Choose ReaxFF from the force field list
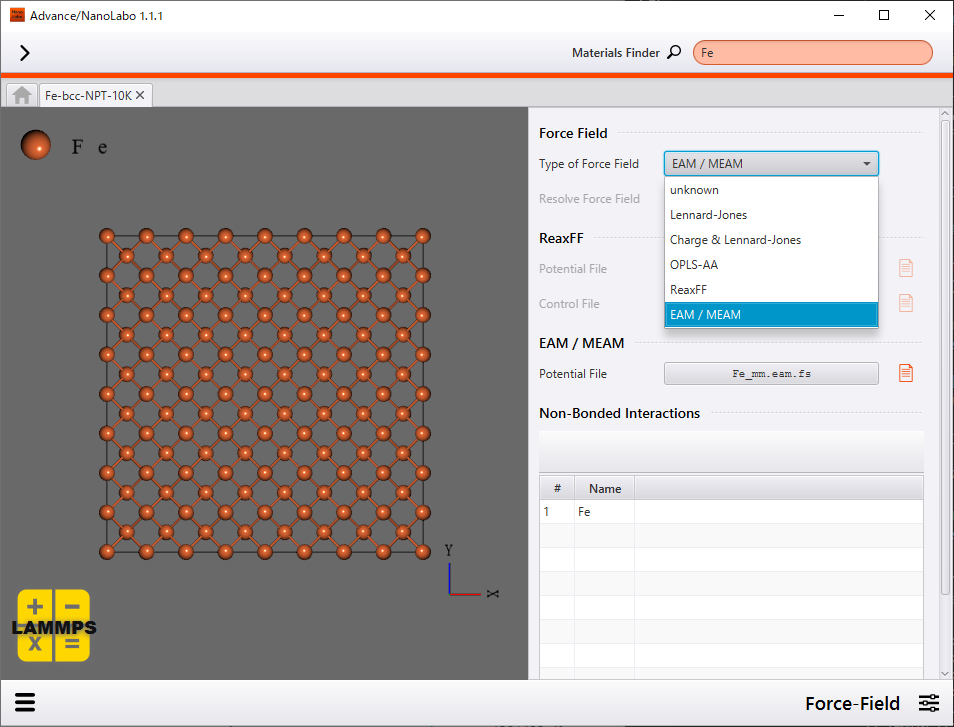Viewport: 954px width, 727px height. point(771,290)
